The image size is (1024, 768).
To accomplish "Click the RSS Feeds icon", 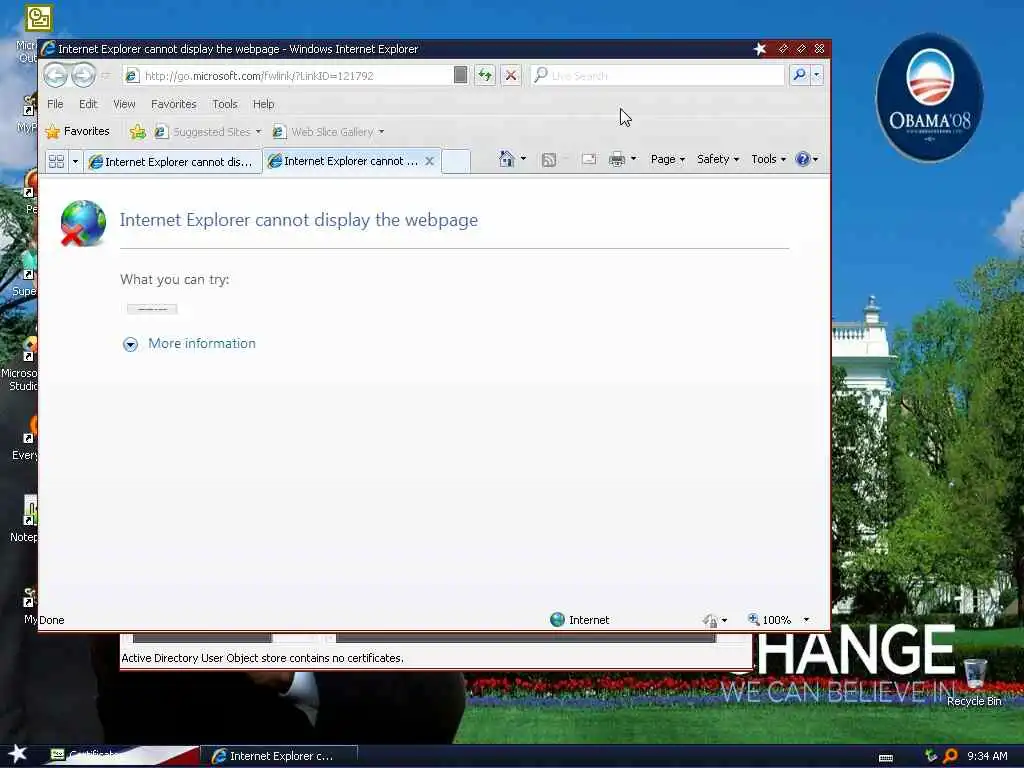I will [549, 159].
